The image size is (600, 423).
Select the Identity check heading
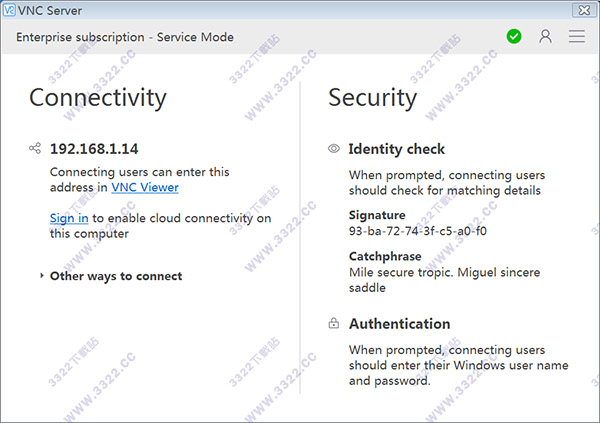(x=397, y=149)
